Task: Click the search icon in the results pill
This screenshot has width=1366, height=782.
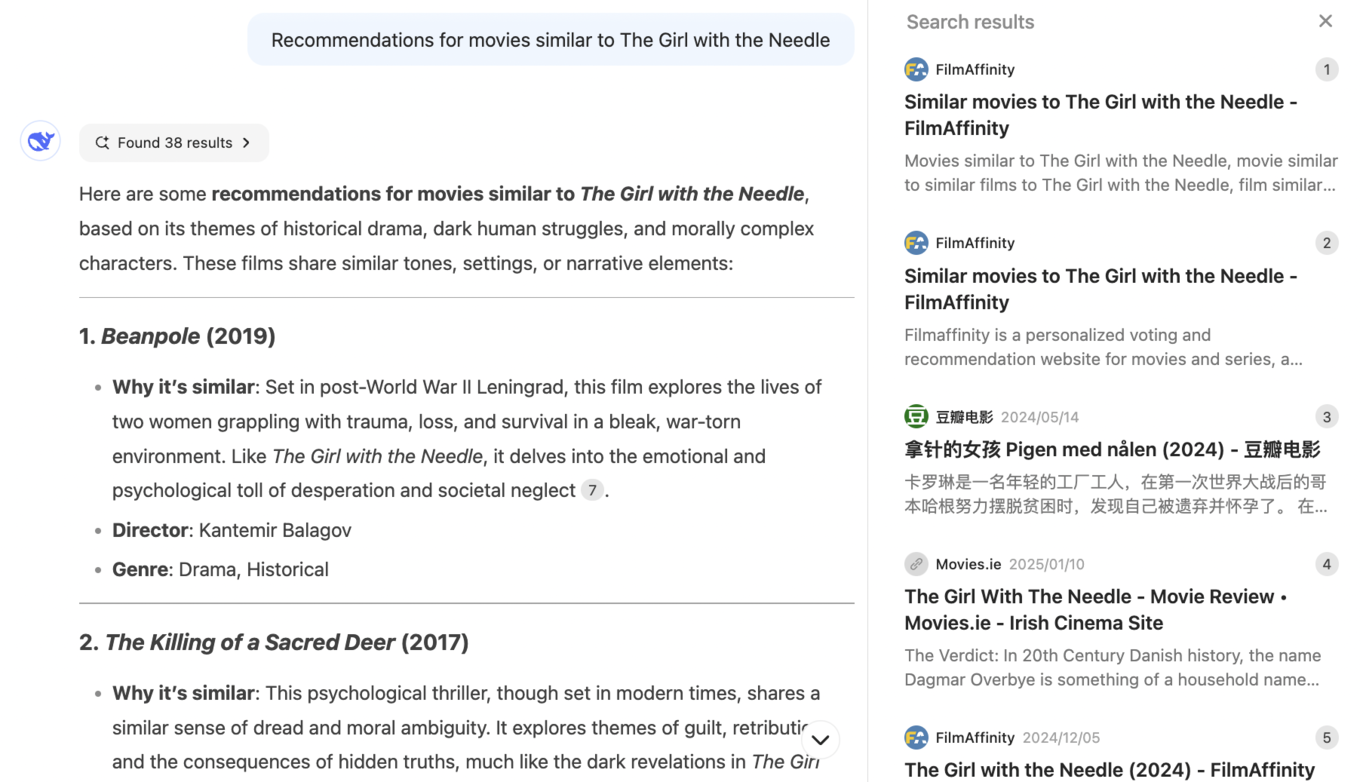Action: pyautogui.click(x=102, y=142)
